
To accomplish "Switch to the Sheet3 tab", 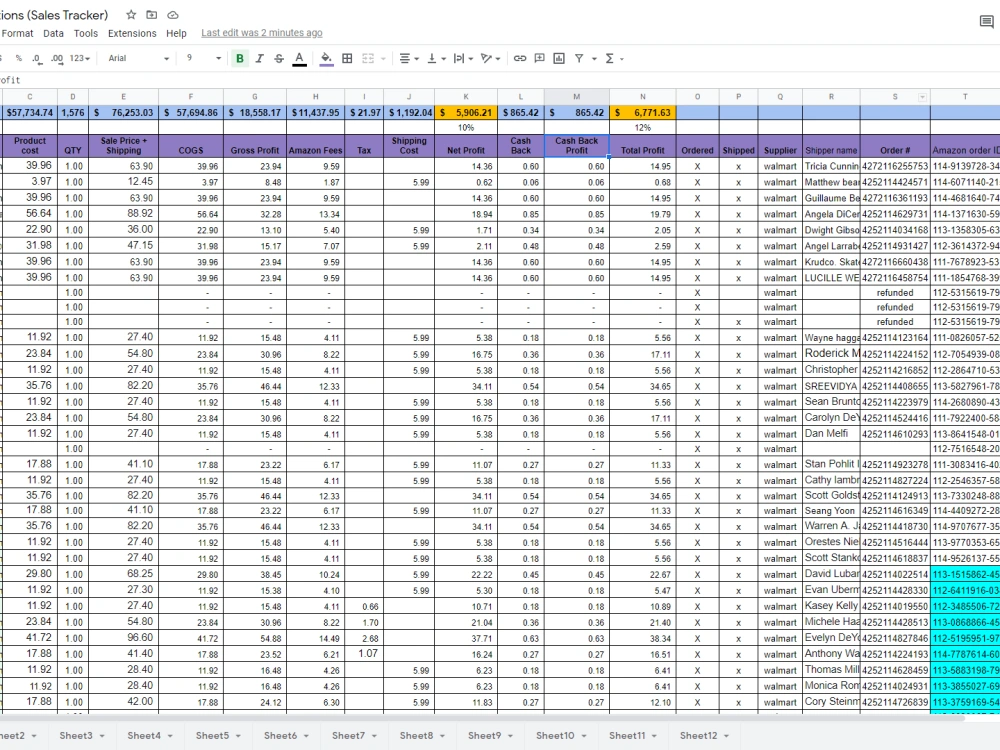I will click(76, 735).
